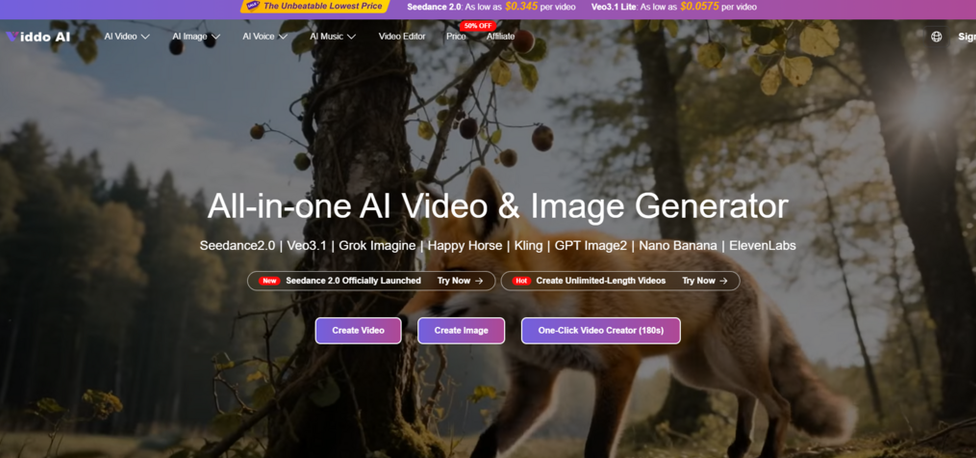976x458 pixels.
Task: Click the Seedance 2.0 price offer text
Action: [x=491, y=7]
